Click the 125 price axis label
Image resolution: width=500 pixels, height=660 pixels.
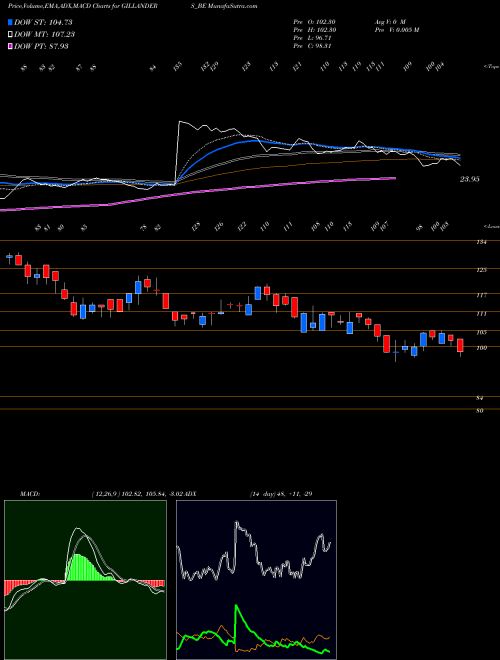tap(482, 270)
